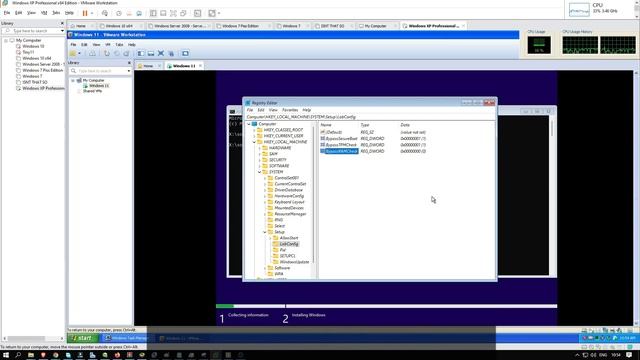Viewport: 640px width, 360px height.
Task: Click the take snapshot clock icon
Action: 119,13
